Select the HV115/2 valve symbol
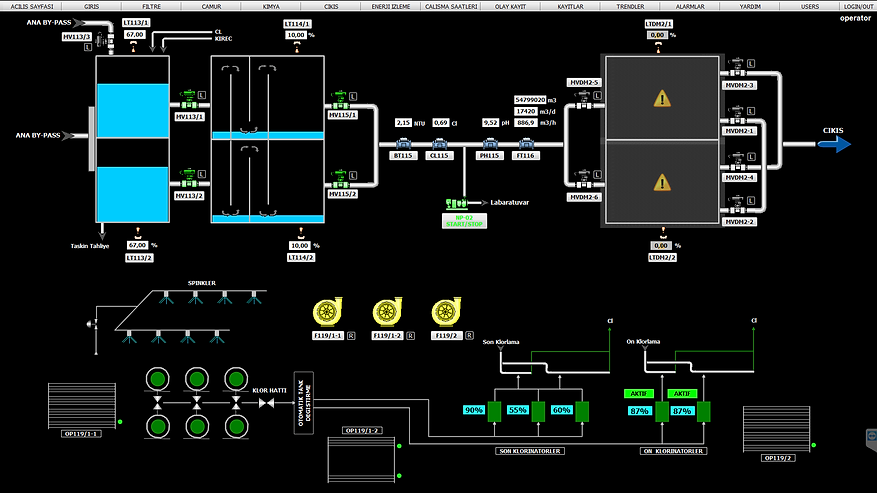This screenshot has height=493, width=877. tap(340, 184)
